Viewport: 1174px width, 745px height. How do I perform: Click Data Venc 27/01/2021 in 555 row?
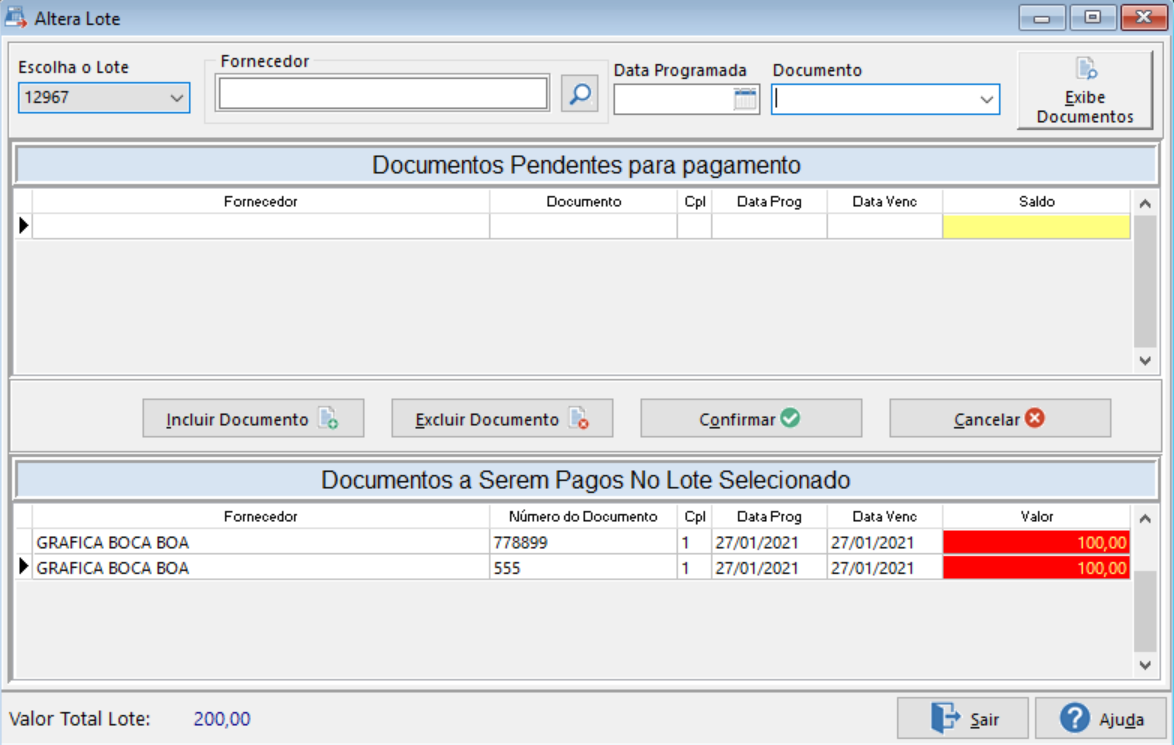click(884, 568)
